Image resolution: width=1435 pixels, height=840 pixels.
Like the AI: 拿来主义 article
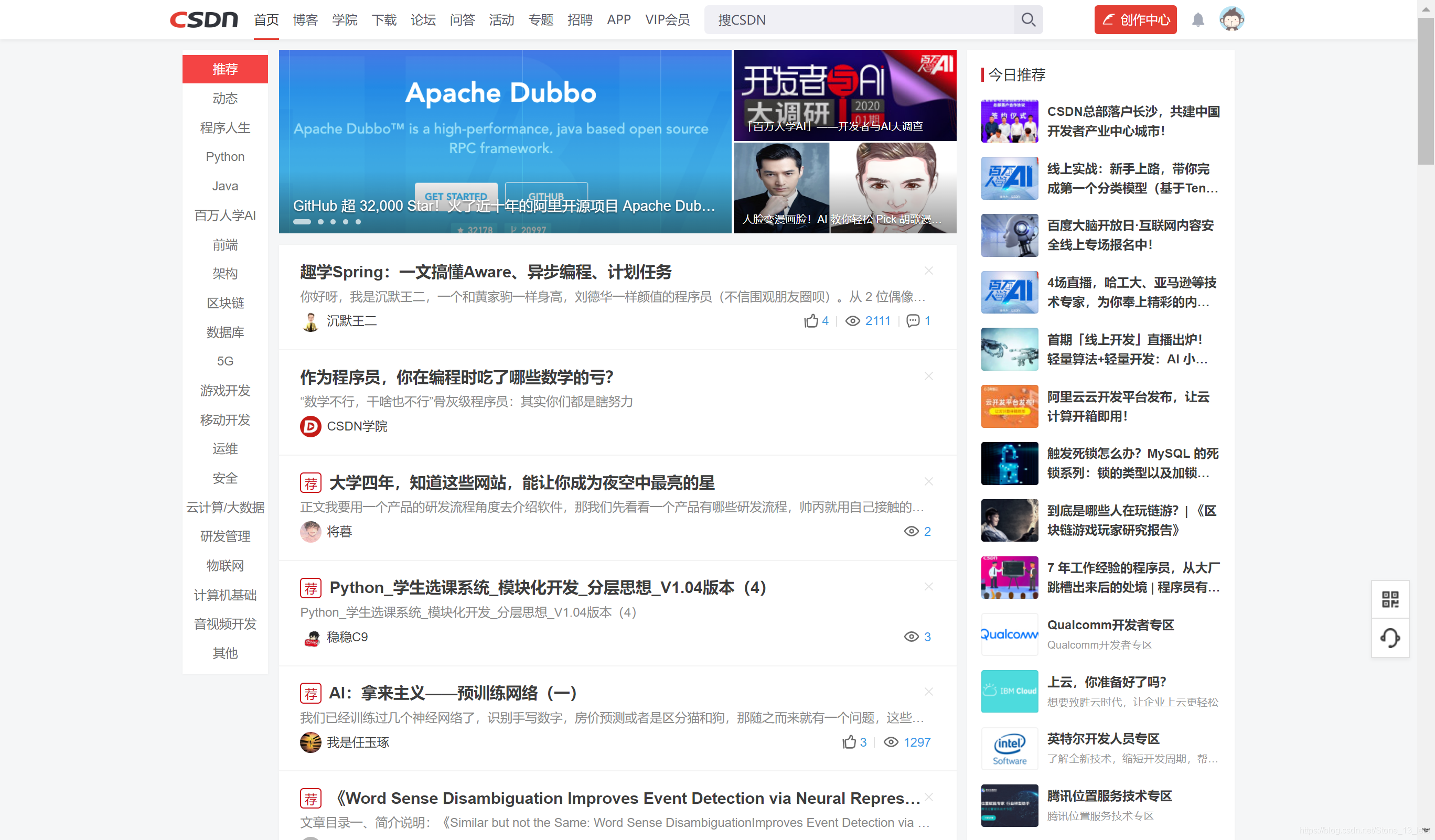(x=849, y=742)
